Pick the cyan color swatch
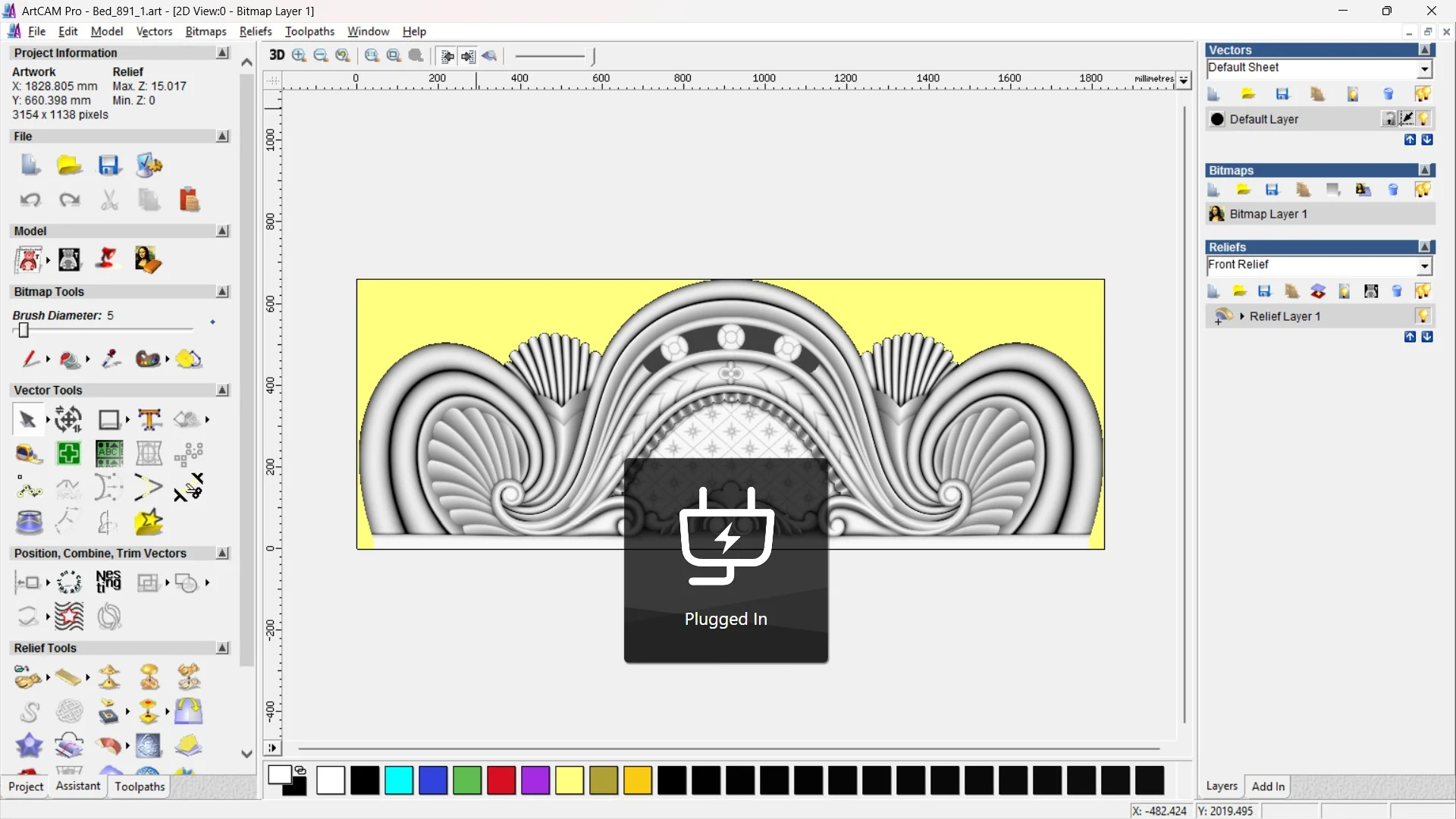 click(399, 780)
